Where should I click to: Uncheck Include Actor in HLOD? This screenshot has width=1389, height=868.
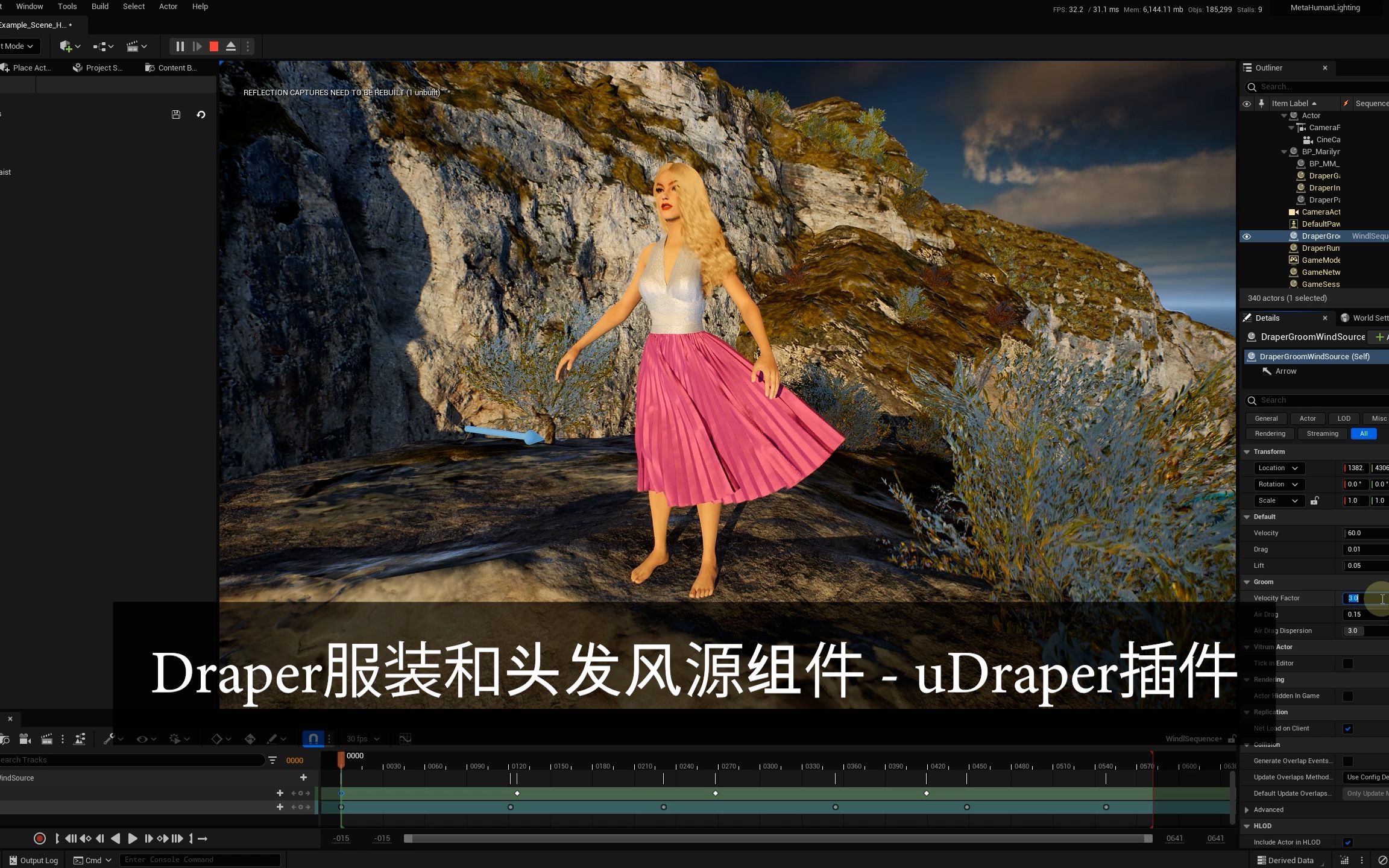(x=1348, y=842)
